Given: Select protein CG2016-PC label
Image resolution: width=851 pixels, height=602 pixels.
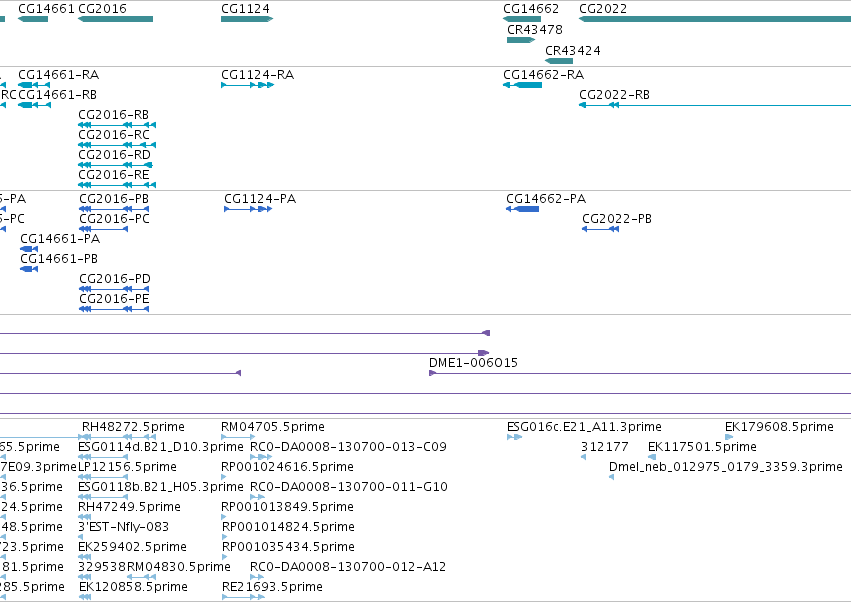Looking at the screenshot, I should 114,219.
